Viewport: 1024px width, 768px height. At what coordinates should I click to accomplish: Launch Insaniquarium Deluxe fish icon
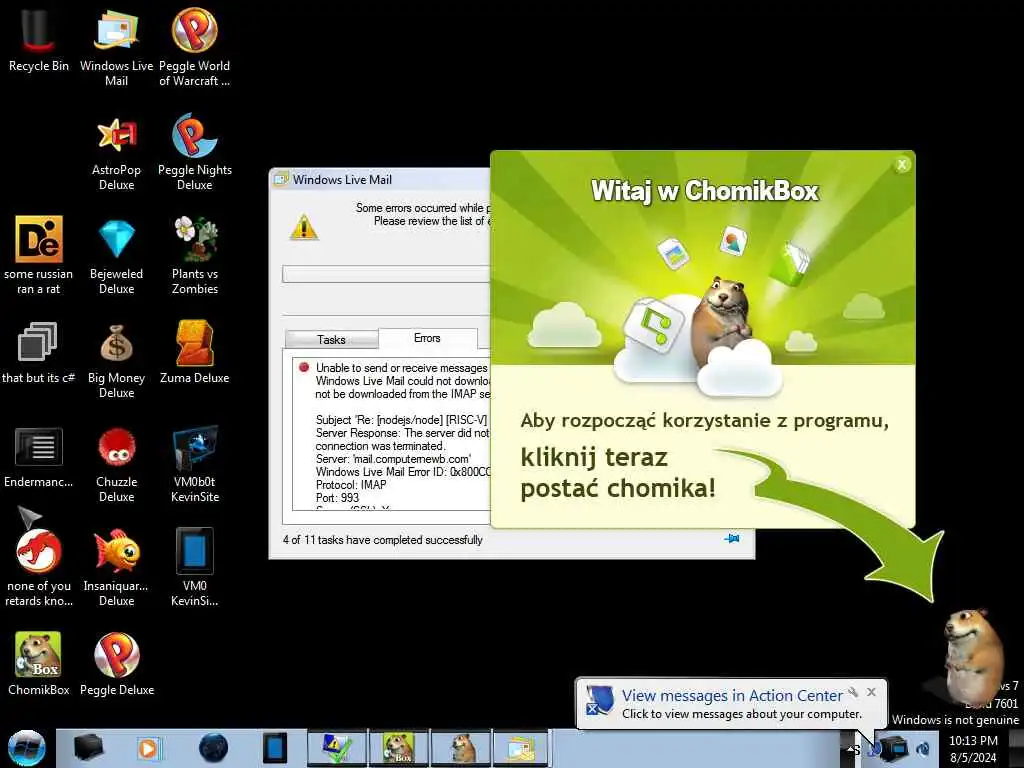(116, 567)
